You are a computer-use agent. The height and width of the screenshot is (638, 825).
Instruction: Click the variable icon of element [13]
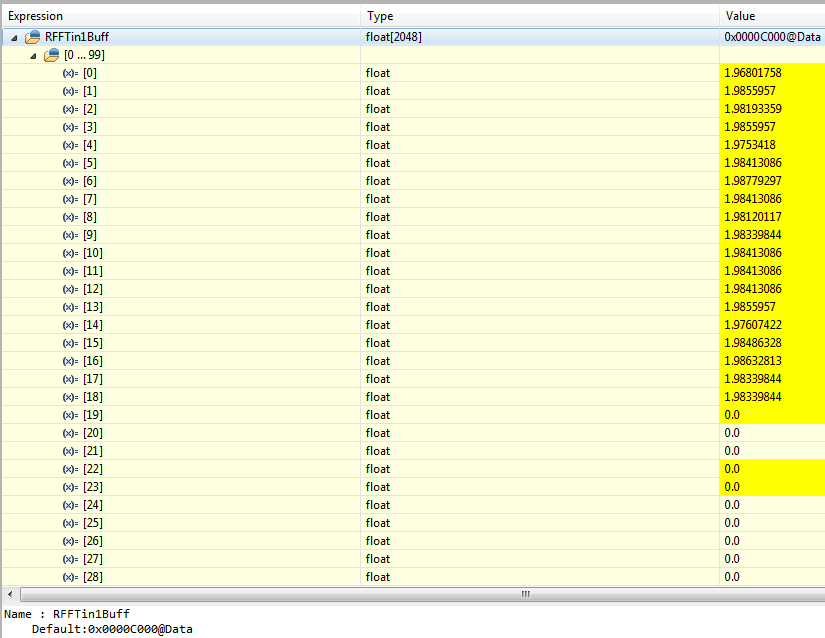tap(71, 307)
